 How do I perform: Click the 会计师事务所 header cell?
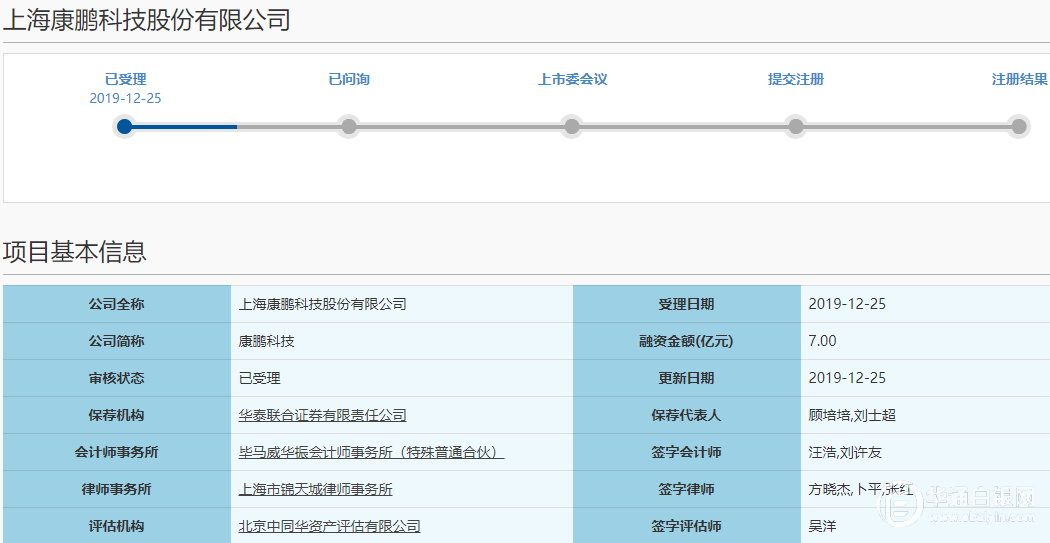pos(117,452)
